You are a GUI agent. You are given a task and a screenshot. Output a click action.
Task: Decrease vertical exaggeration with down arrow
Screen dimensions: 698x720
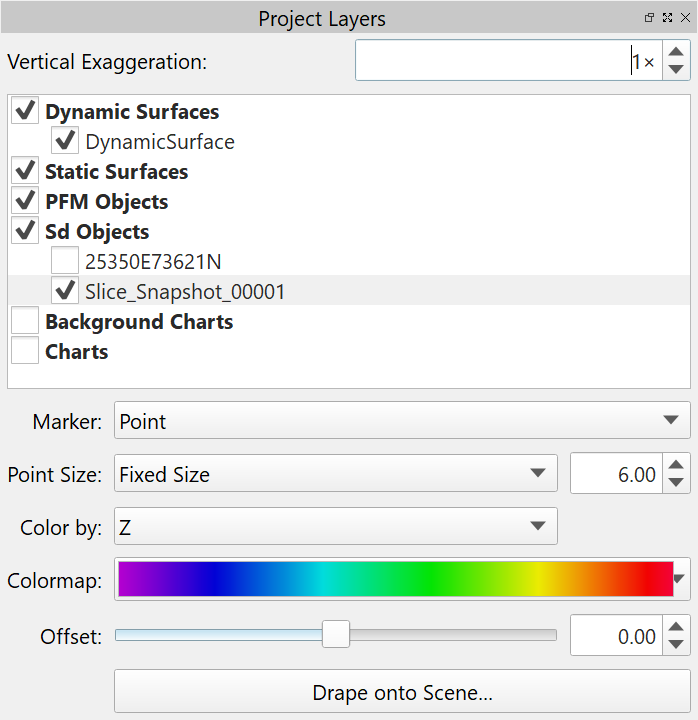[x=677, y=70]
